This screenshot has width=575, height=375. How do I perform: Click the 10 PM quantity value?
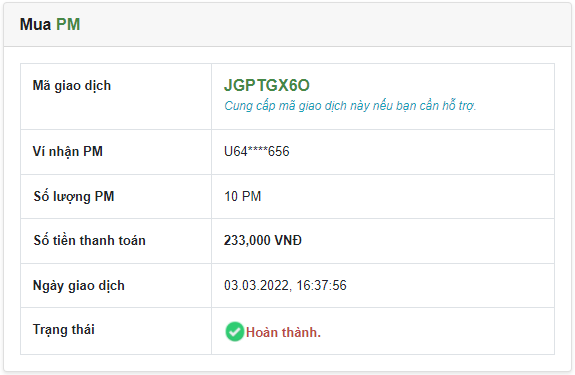click(x=242, y=196)
